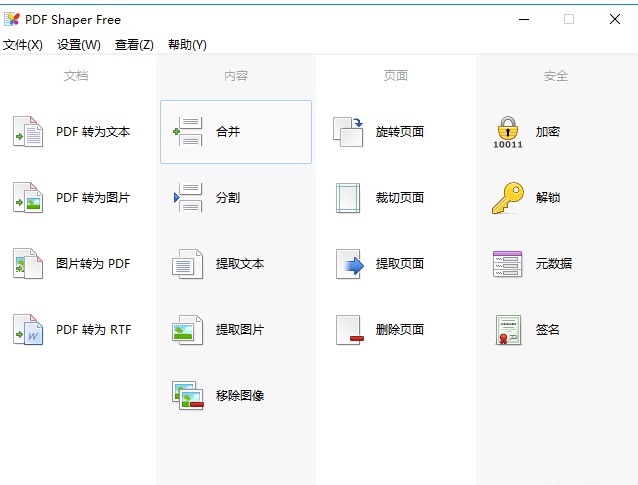Screen dimensions: 638x485
Task: Click the PDF 转为 RTF label
Action: point(94,329)
